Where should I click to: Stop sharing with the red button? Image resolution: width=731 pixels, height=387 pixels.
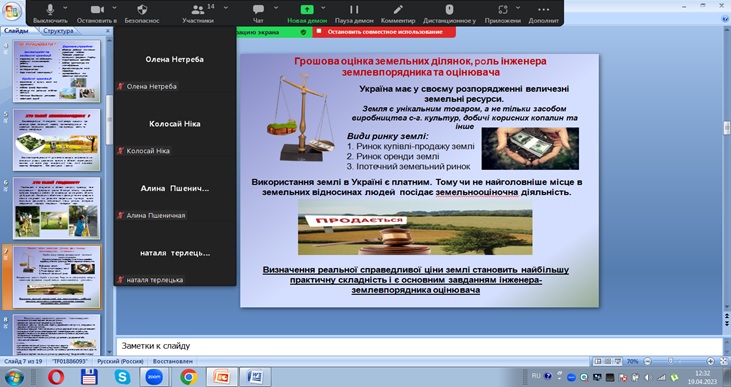(x=384, y=32)
